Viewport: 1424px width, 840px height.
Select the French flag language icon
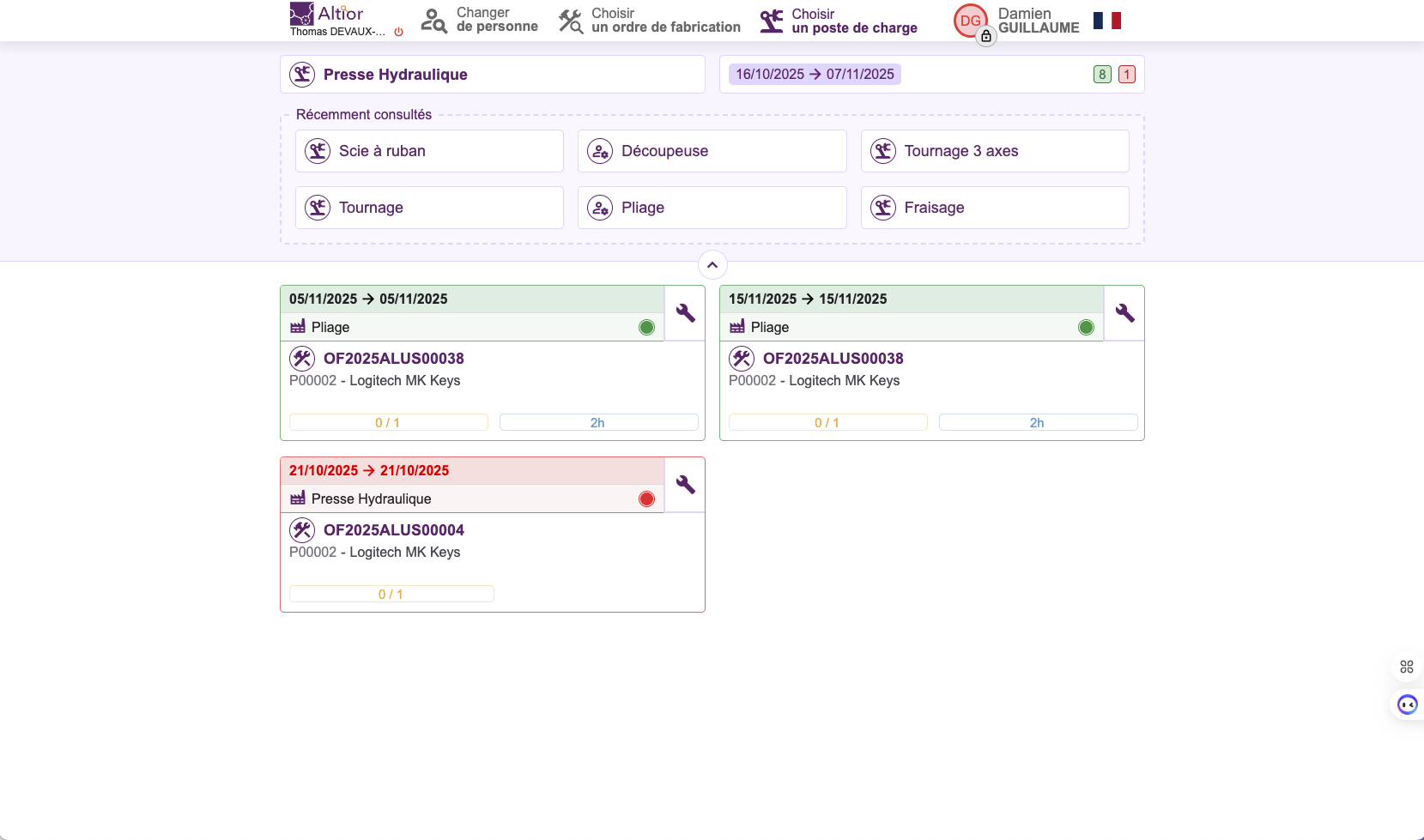[x=1107, y=20]
